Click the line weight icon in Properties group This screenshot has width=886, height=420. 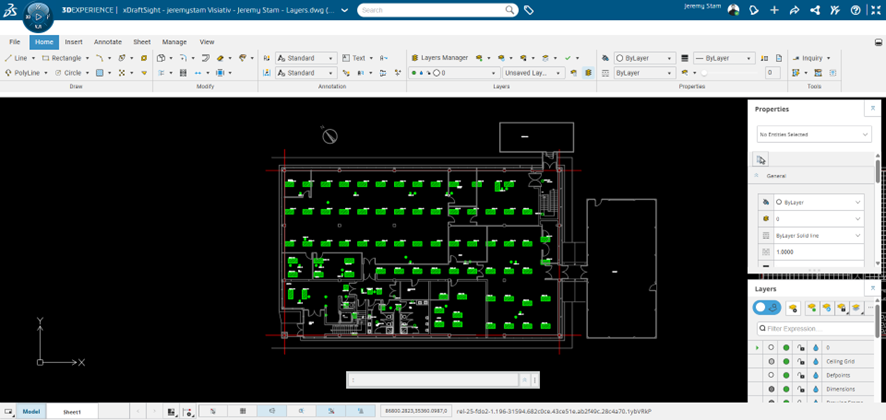tap(685, 58)
